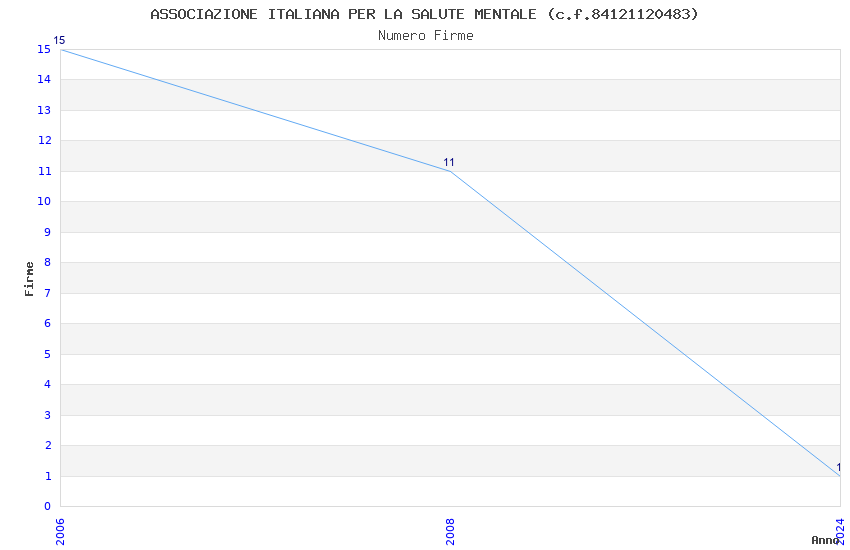Select the data label 1 at 2024

(839, 467)
